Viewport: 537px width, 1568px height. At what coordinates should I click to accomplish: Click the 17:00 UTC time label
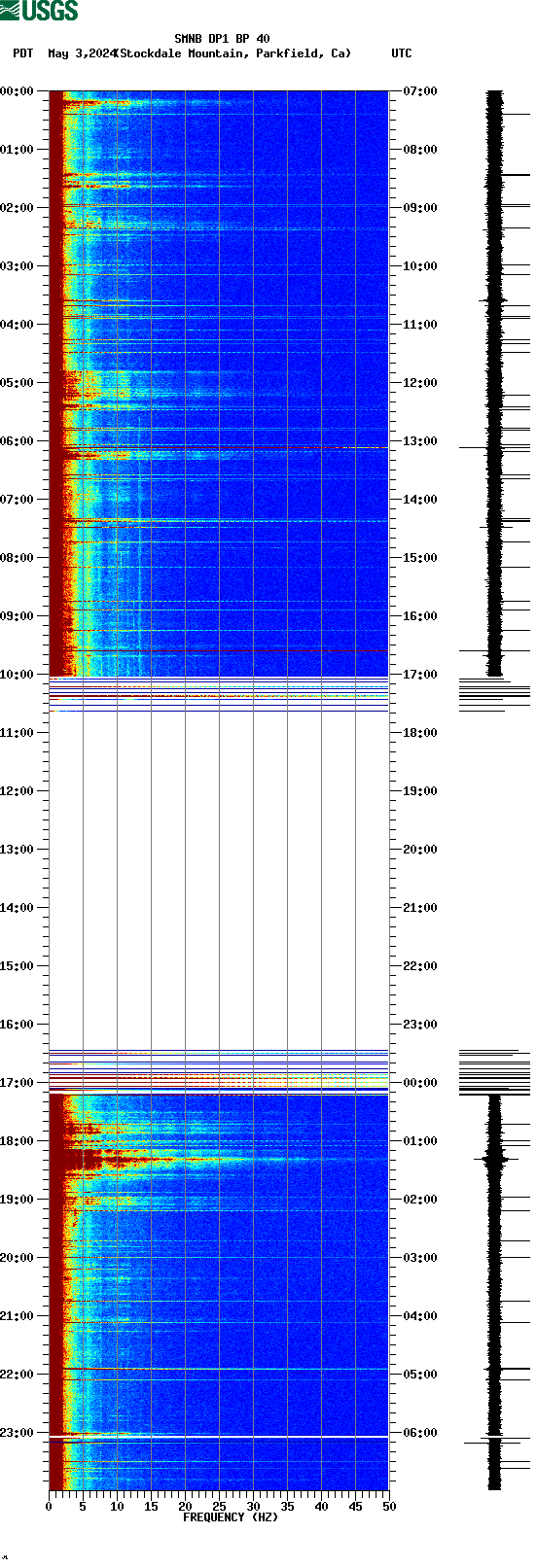[x=420, y=675]
